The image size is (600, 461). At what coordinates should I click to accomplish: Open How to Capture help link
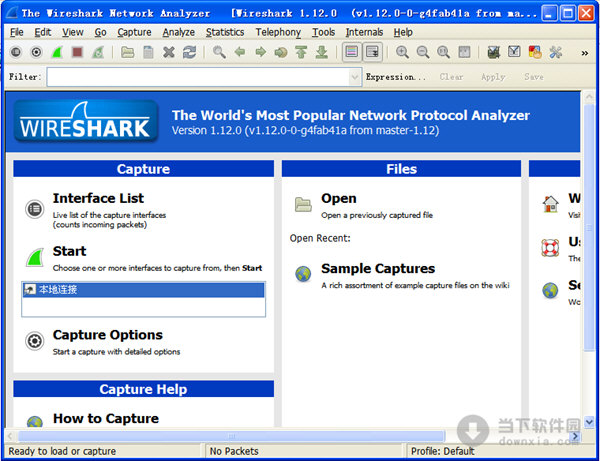click(106, 419)
